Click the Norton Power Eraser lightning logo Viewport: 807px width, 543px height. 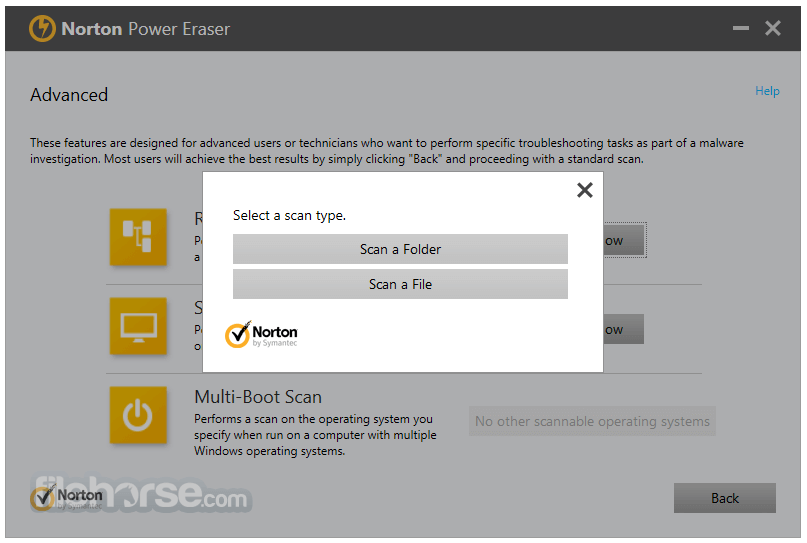[42, 28]
